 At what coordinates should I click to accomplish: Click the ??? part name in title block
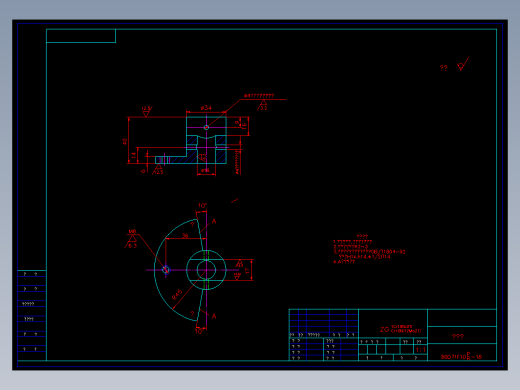click(x=458, y=337)
